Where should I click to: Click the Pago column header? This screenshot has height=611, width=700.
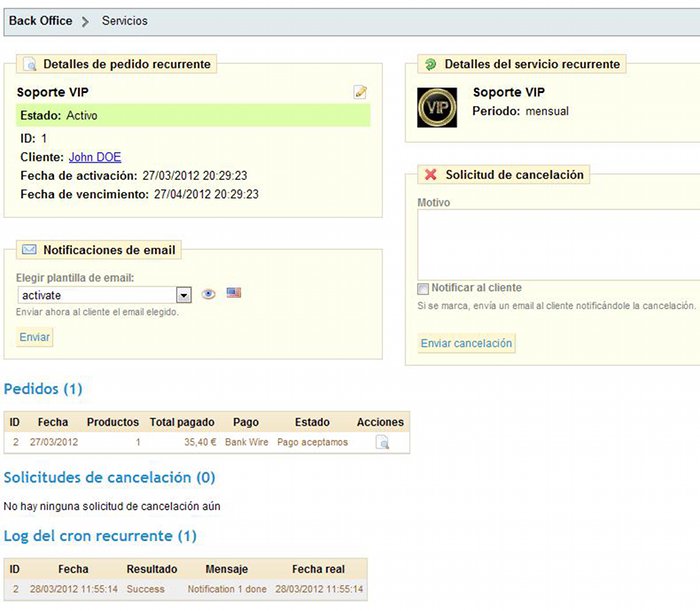point(246,422)
